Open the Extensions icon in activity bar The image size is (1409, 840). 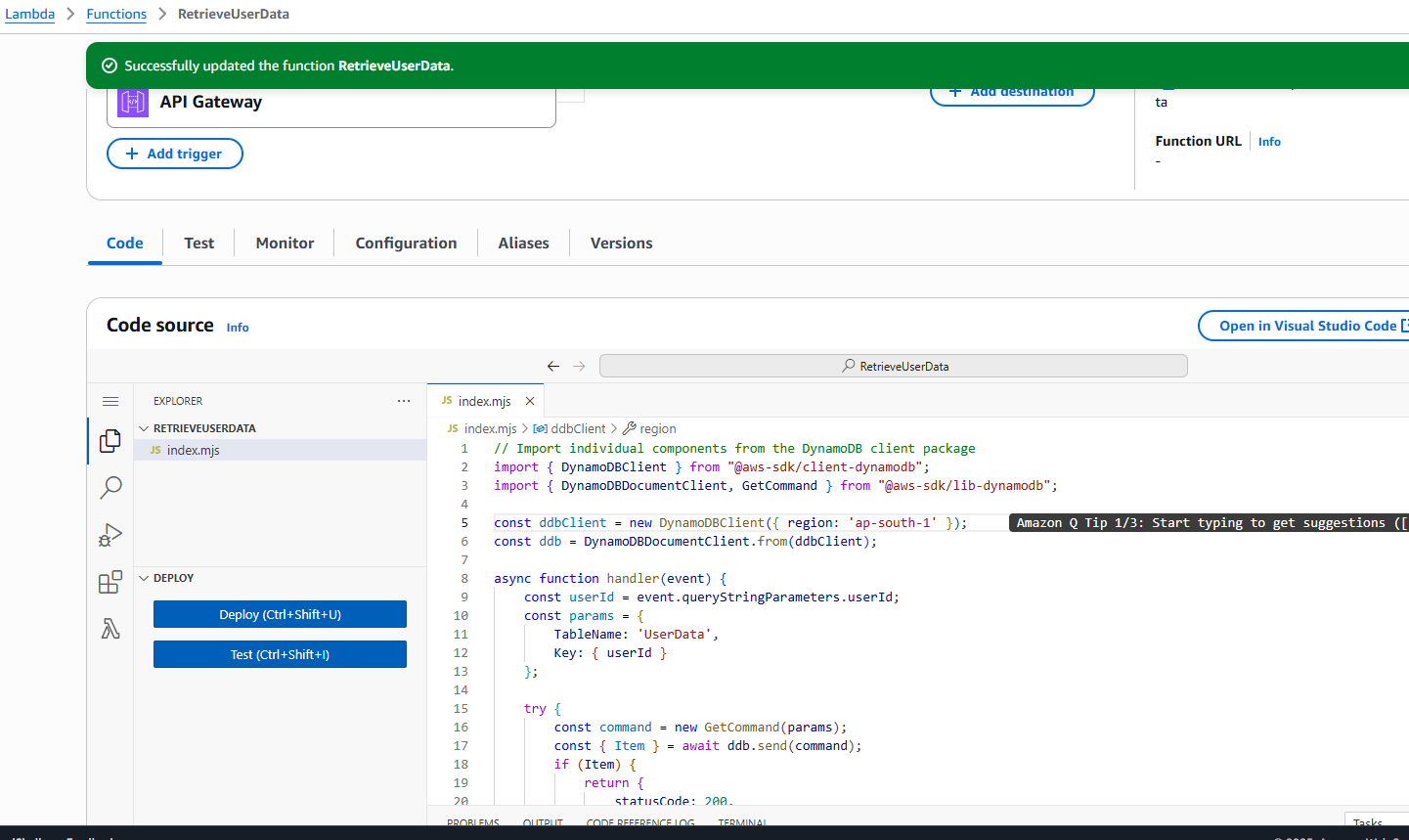pyautogui.click(x=110, y=582)
